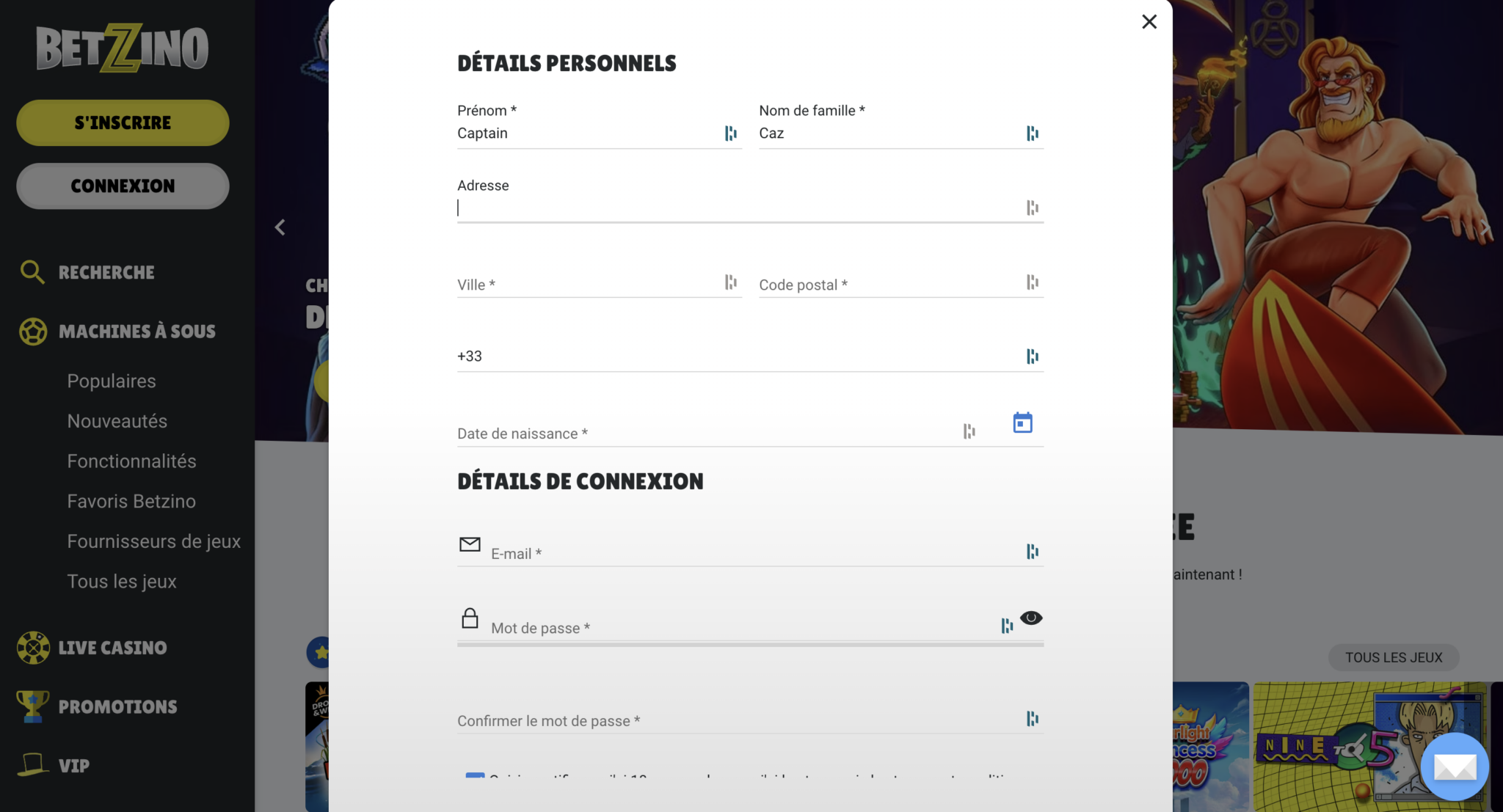Viewport: 1503px width, 812px height.
Task: Select Tous les jeux in sidebar
Action: point(122,582)
